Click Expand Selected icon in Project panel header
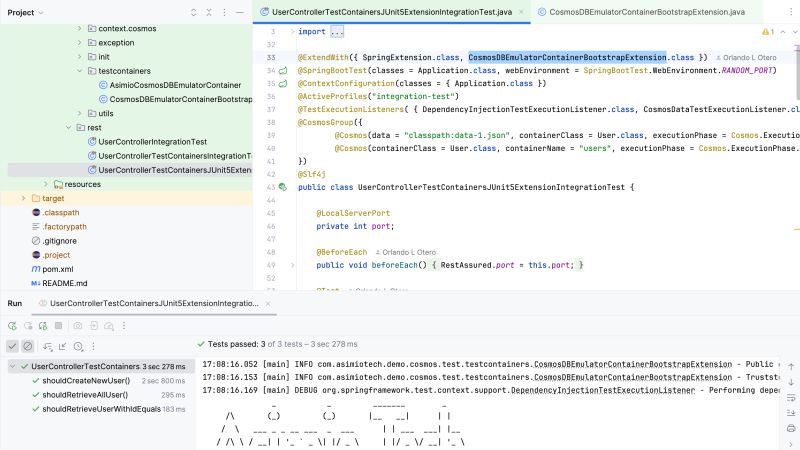800x450 pixels. (x=193, y=12)
